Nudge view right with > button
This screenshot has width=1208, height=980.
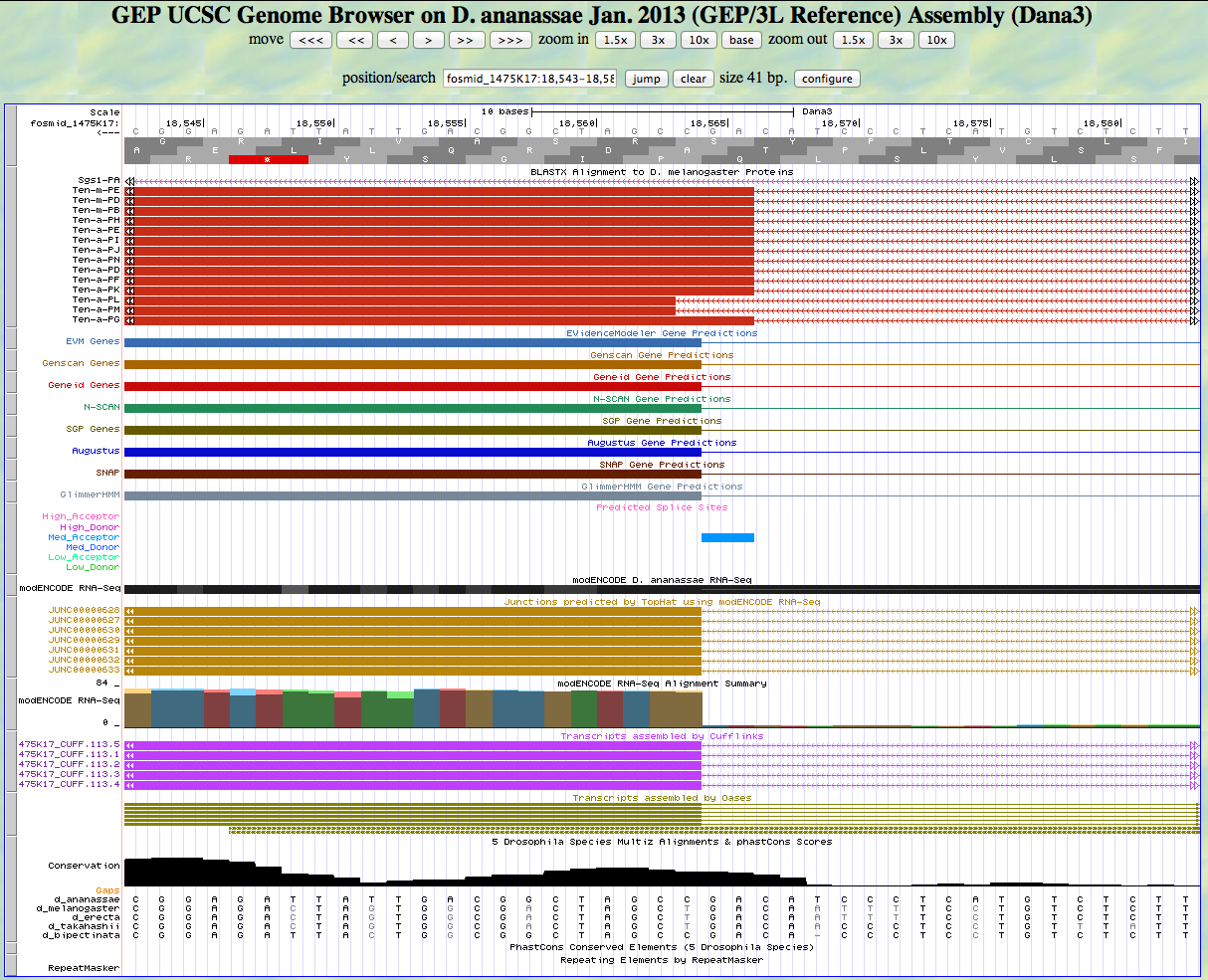click(428, 40)
